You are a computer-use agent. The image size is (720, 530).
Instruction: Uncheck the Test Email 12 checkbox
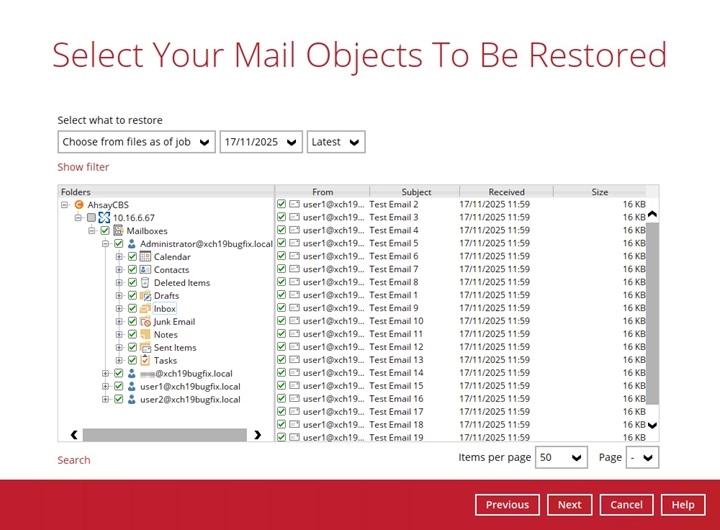click(281, 347)
